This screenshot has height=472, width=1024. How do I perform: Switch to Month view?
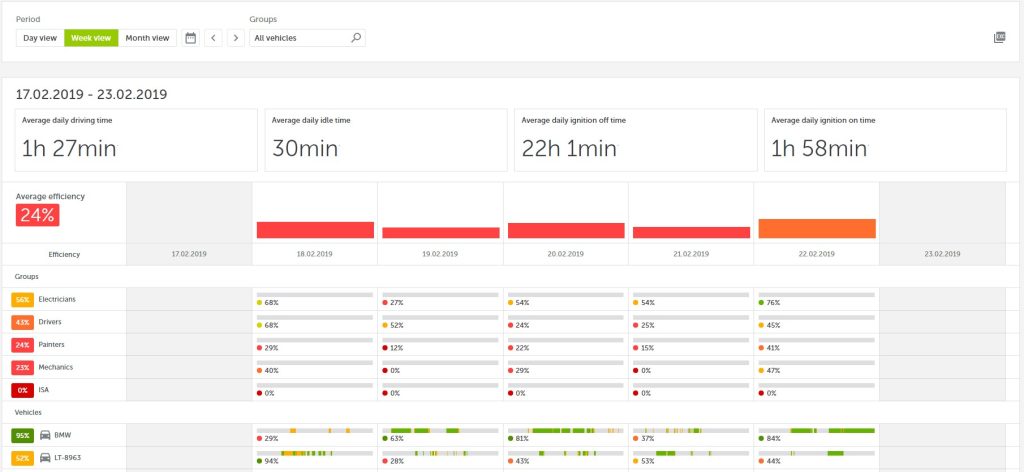147,38
